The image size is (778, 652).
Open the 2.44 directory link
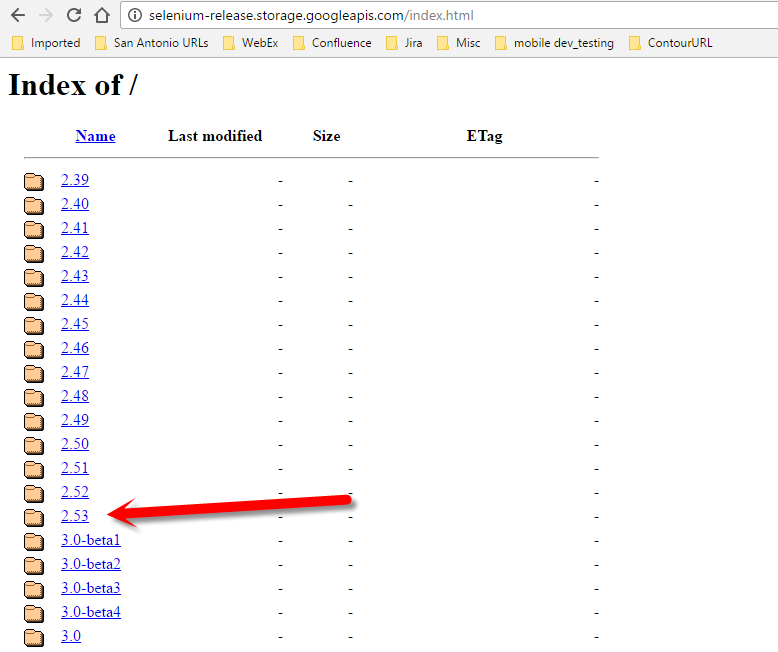click(x=75, y=300)
